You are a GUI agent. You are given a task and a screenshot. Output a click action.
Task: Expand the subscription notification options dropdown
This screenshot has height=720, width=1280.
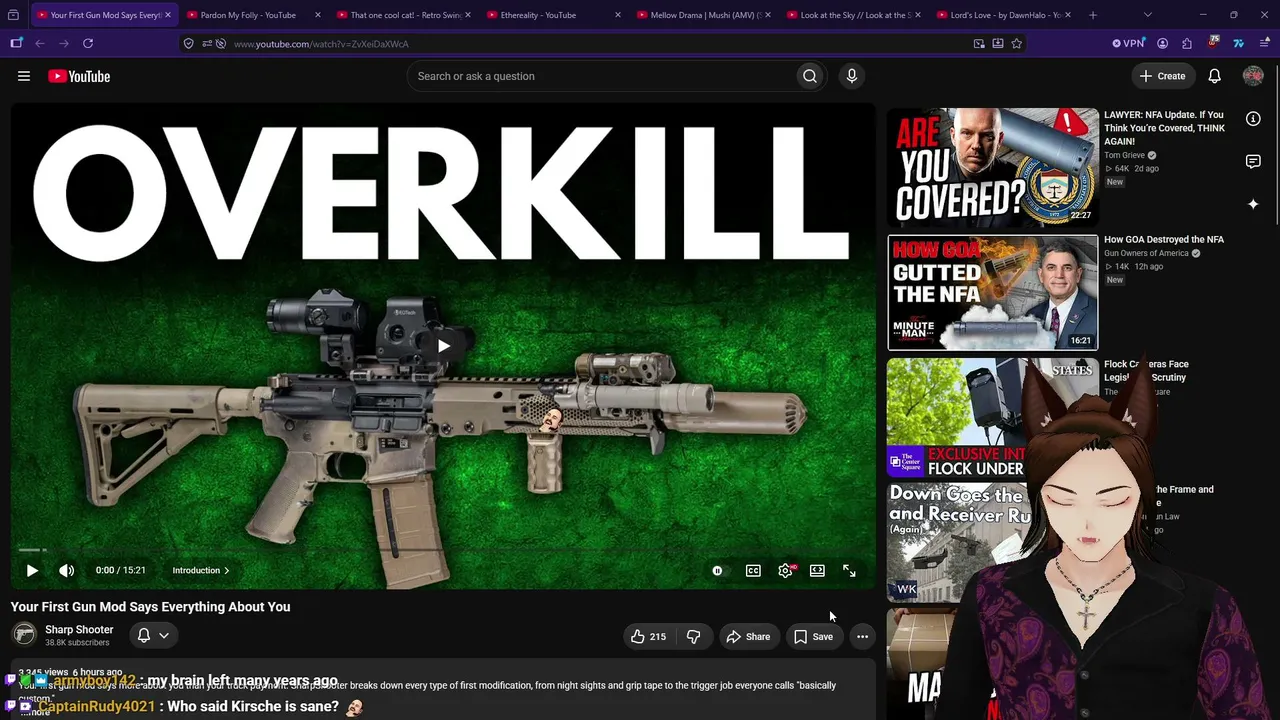coord(153,635)
